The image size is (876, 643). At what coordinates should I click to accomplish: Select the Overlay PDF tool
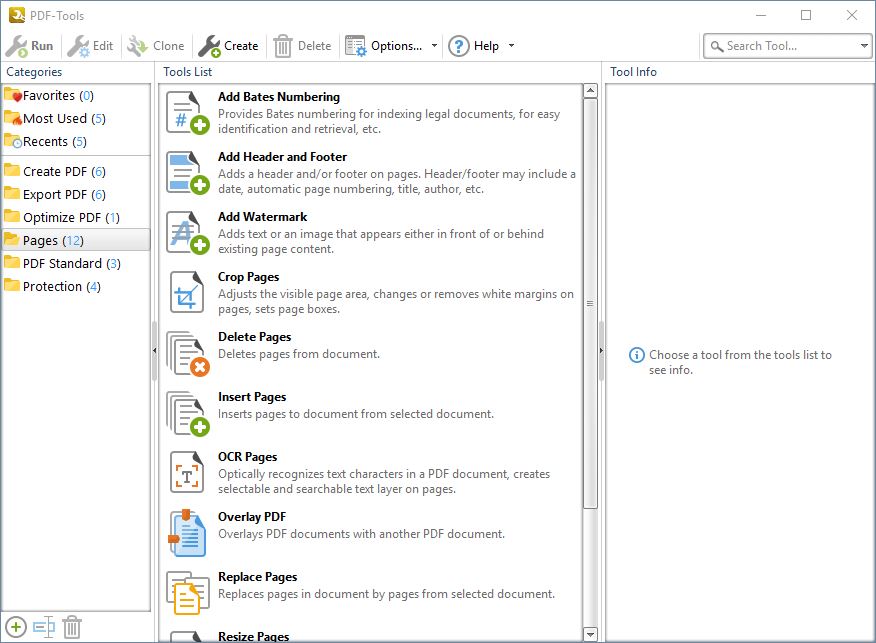pos(250,517)
